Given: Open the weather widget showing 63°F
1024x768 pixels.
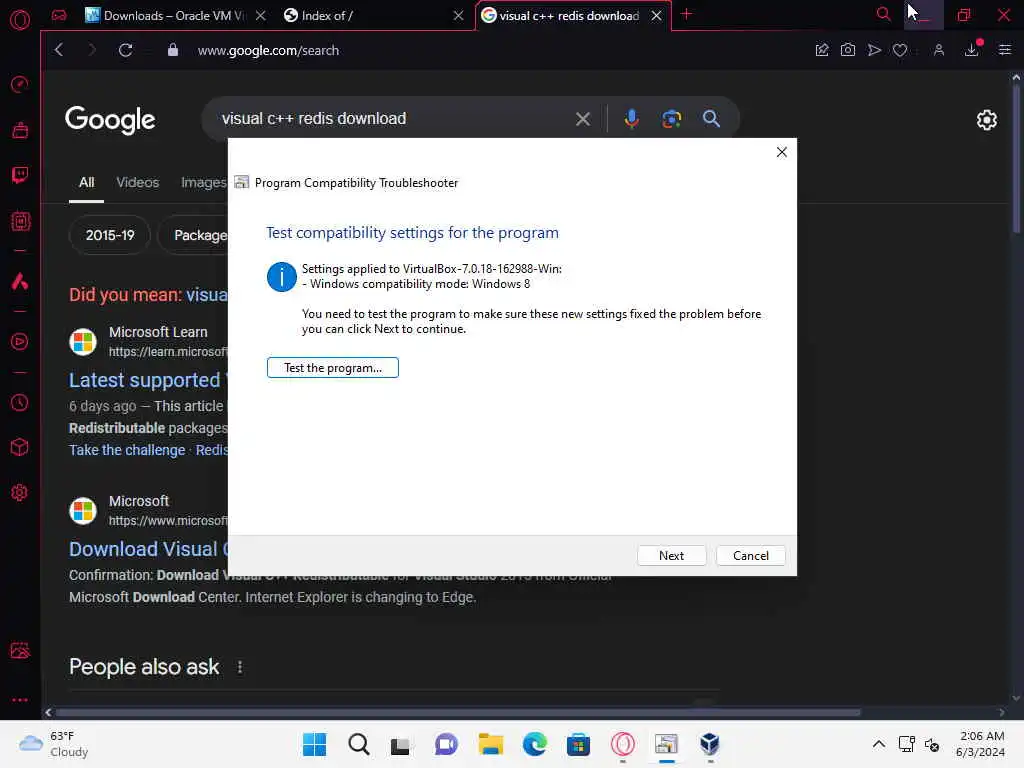Looking at the screenshot, I should click(54, 744).
